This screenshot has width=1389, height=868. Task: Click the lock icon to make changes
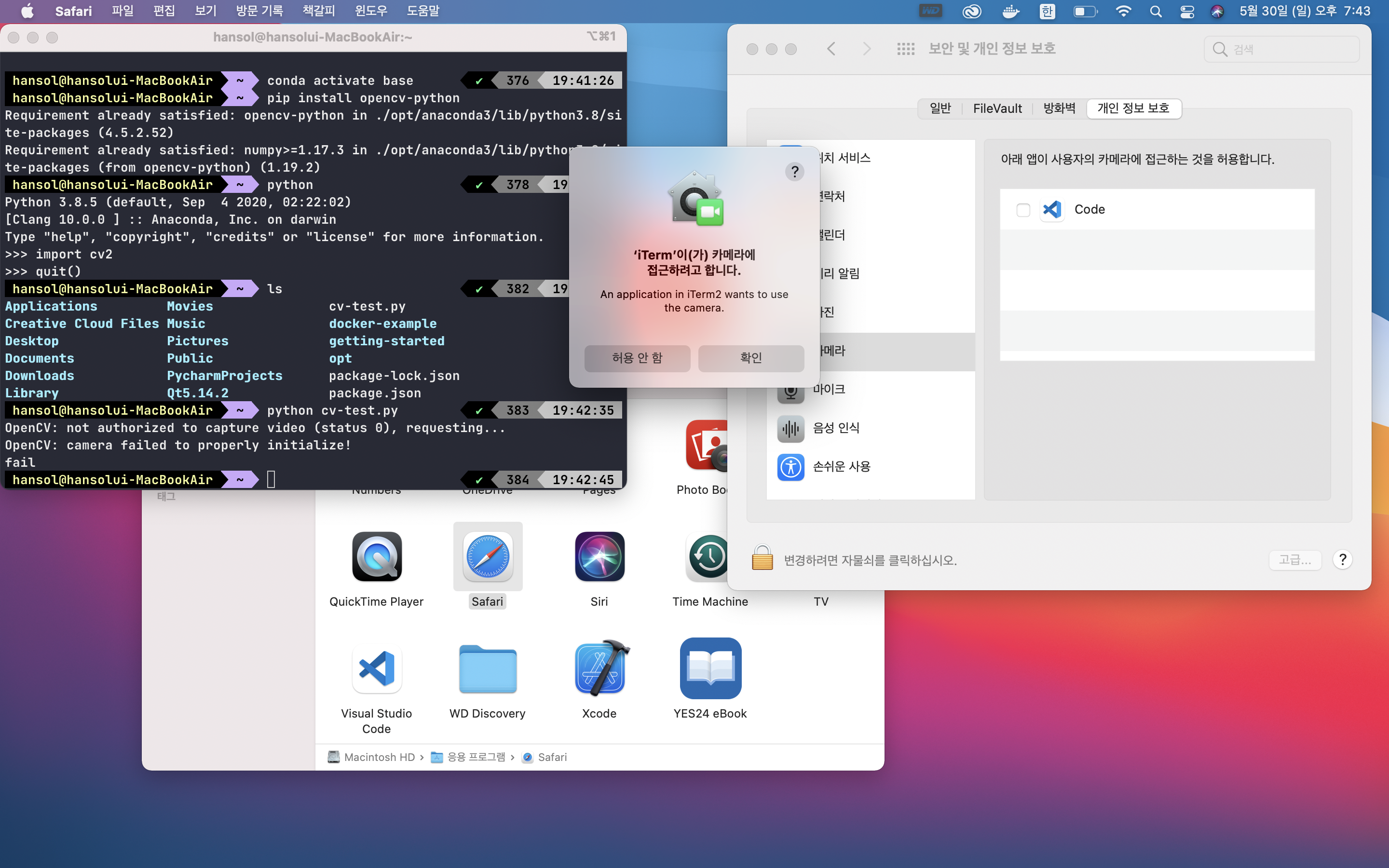tap(762, 558)
